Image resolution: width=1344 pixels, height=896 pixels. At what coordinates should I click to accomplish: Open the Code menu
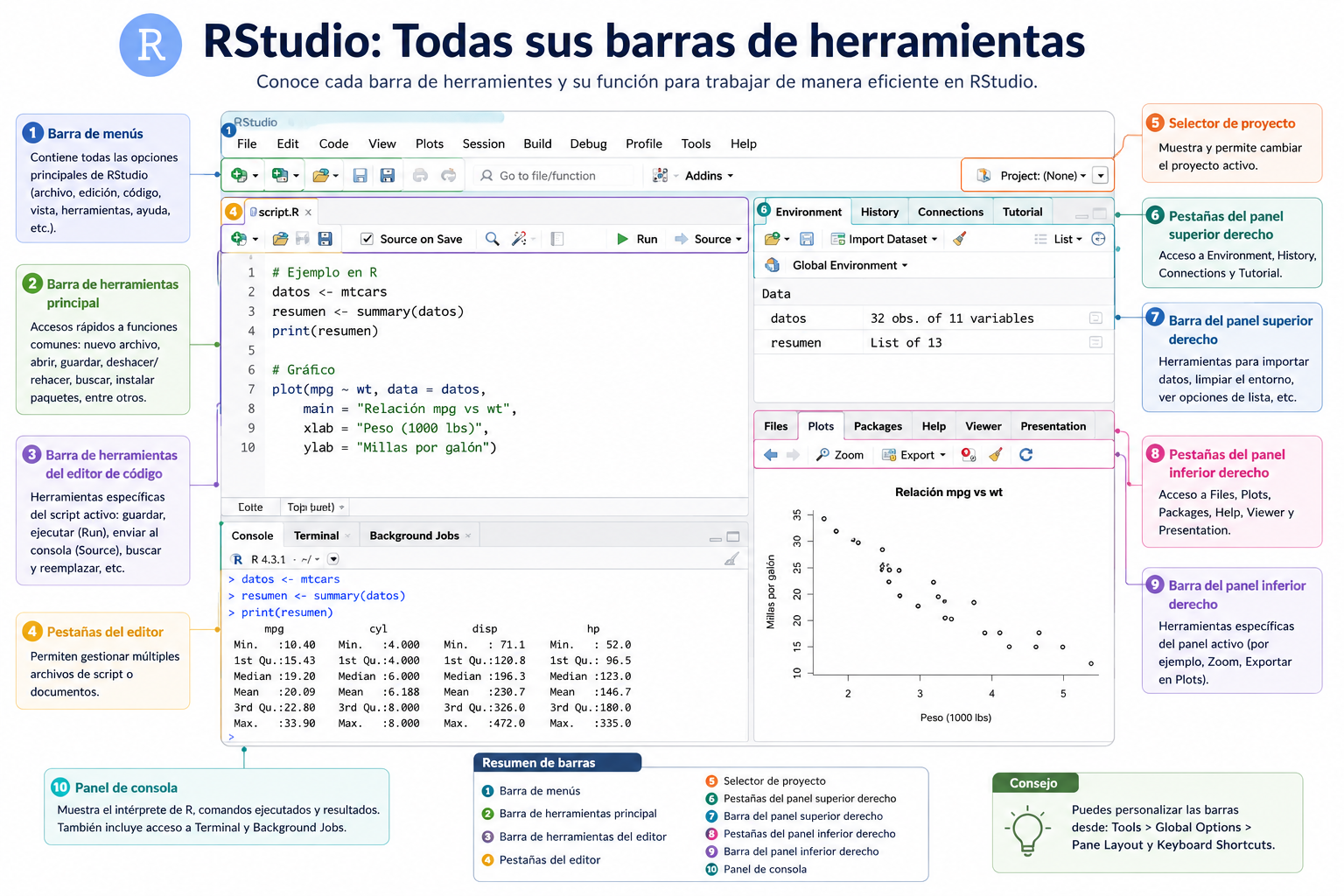tap(333, 143)
